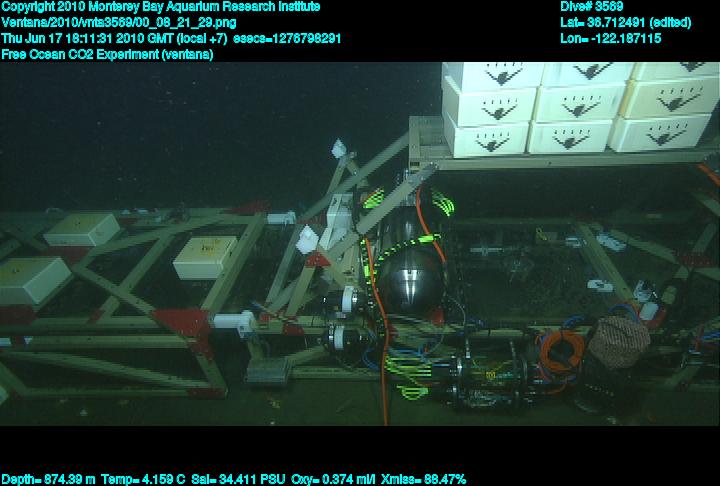This screenshot has height=486, width=720.
Task: Click the gray cylindrical housing with green stripes
Action: [402, 225]
